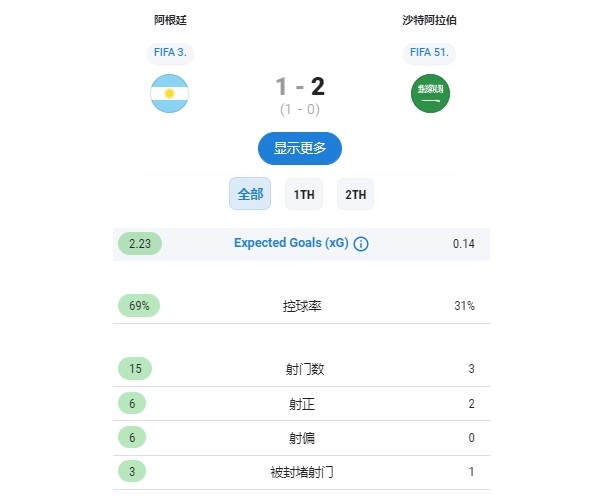This screenshot has width=600, height=500.
Task: Click the 控球率 stat label
Action: (x=302, y=306)
